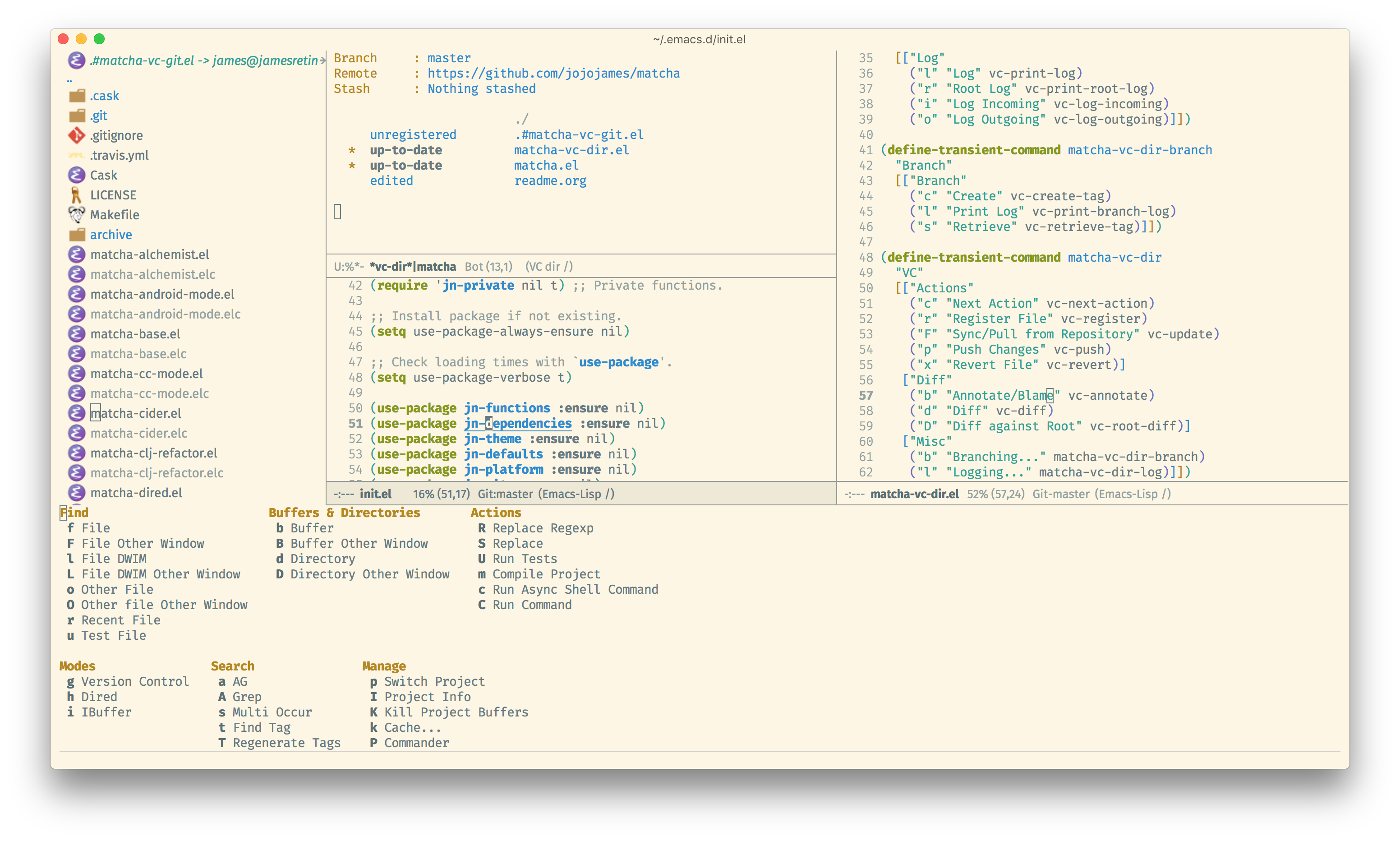Click the icon beside matcha-android-mode.el
Image resolution: width=1400 pixels, height=841 pixels.
[x=77, y=294]
